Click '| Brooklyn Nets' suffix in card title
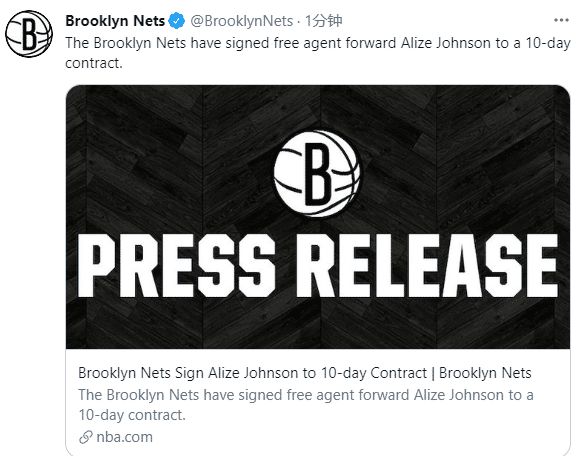The image size is (571, 456). click(481, 373)
